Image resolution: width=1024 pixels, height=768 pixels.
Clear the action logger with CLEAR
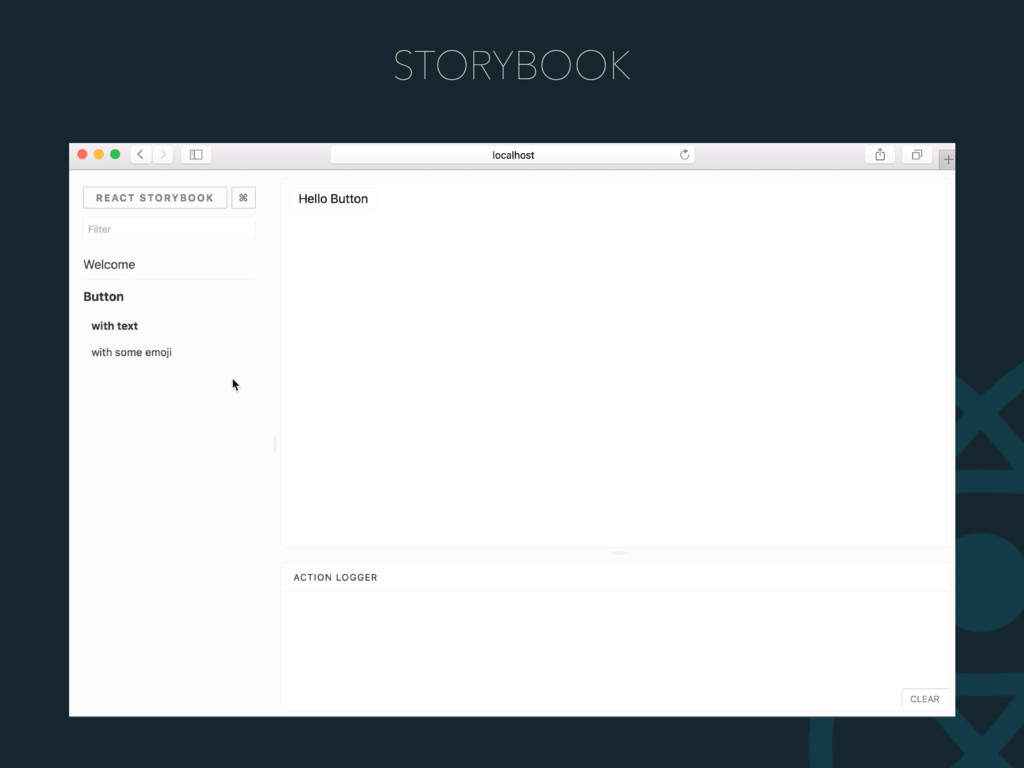pos(925,699)
